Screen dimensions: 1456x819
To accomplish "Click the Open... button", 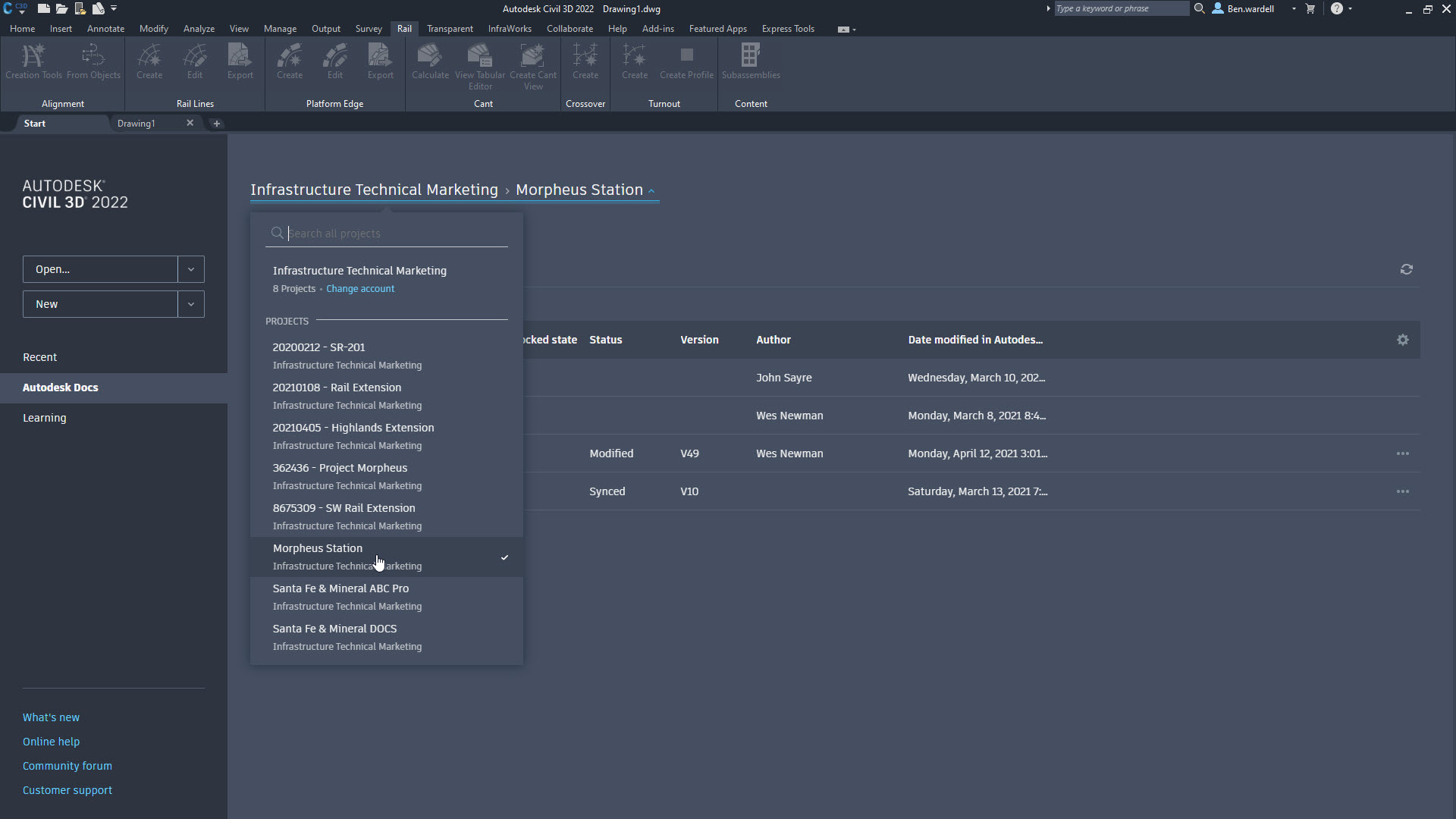I will pos(100,269).
